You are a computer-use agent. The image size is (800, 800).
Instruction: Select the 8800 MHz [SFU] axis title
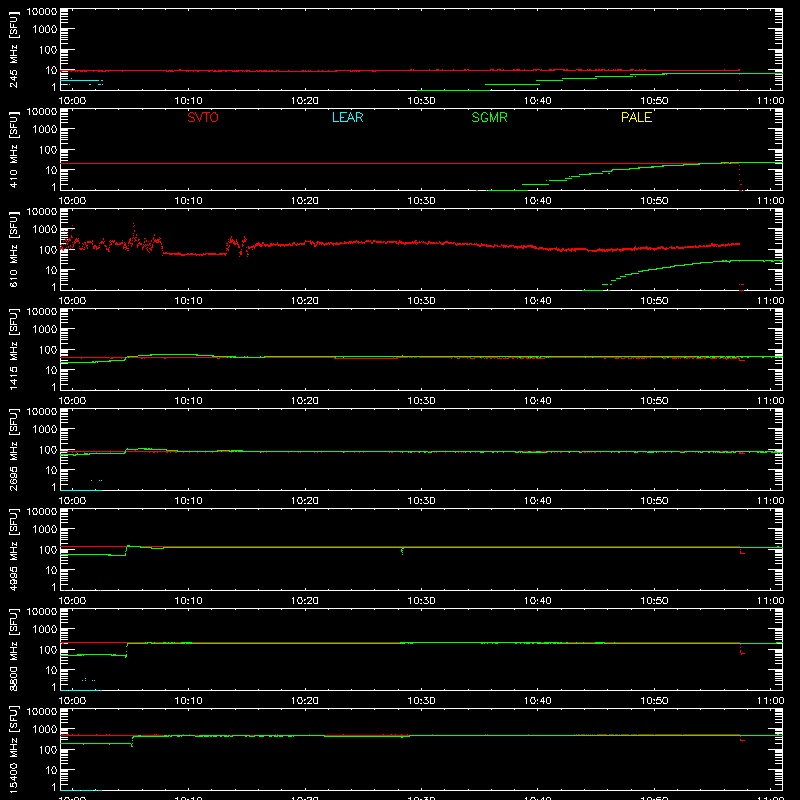(13, 649)
